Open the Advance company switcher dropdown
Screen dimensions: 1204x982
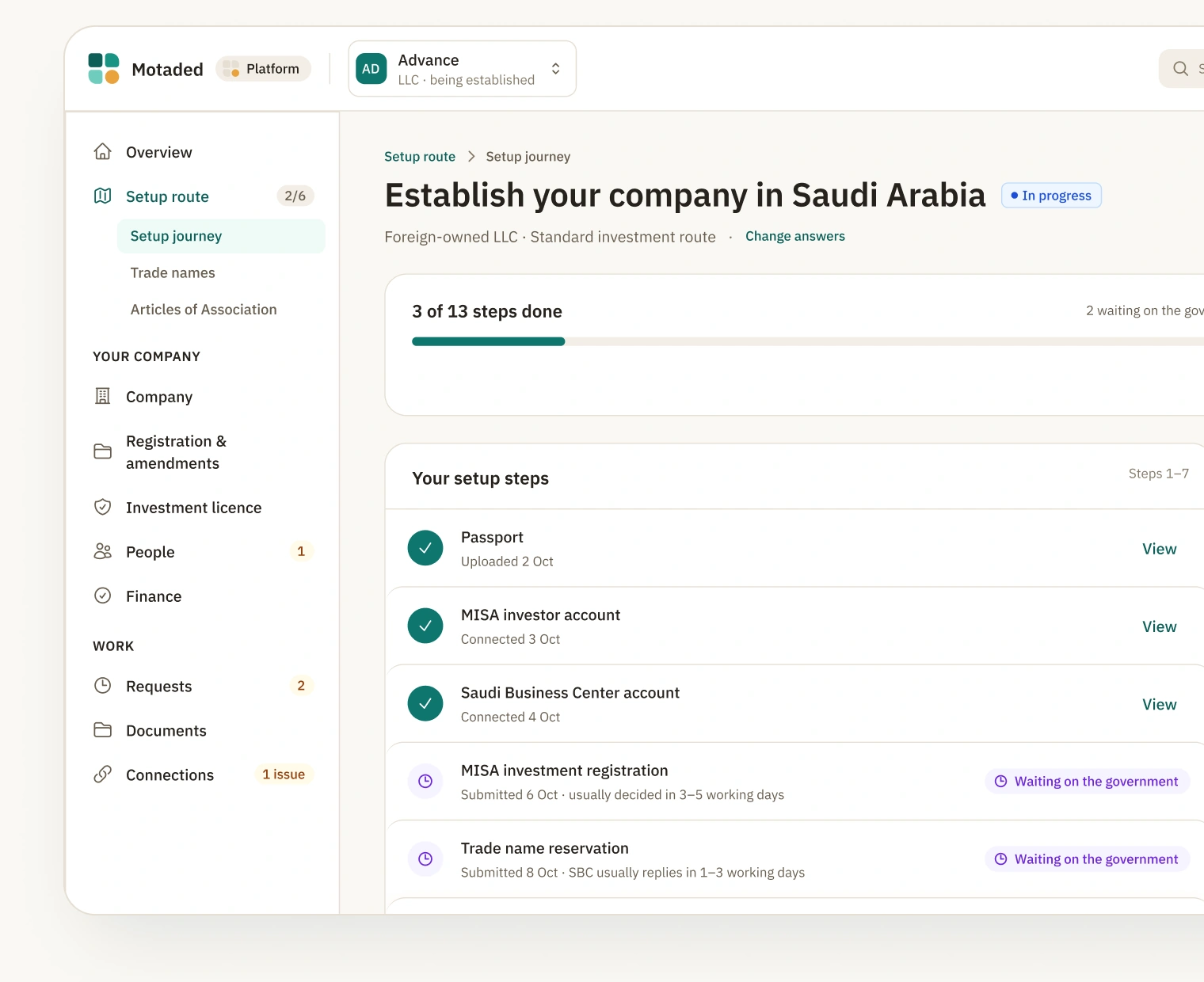click(x=463, y=69)
